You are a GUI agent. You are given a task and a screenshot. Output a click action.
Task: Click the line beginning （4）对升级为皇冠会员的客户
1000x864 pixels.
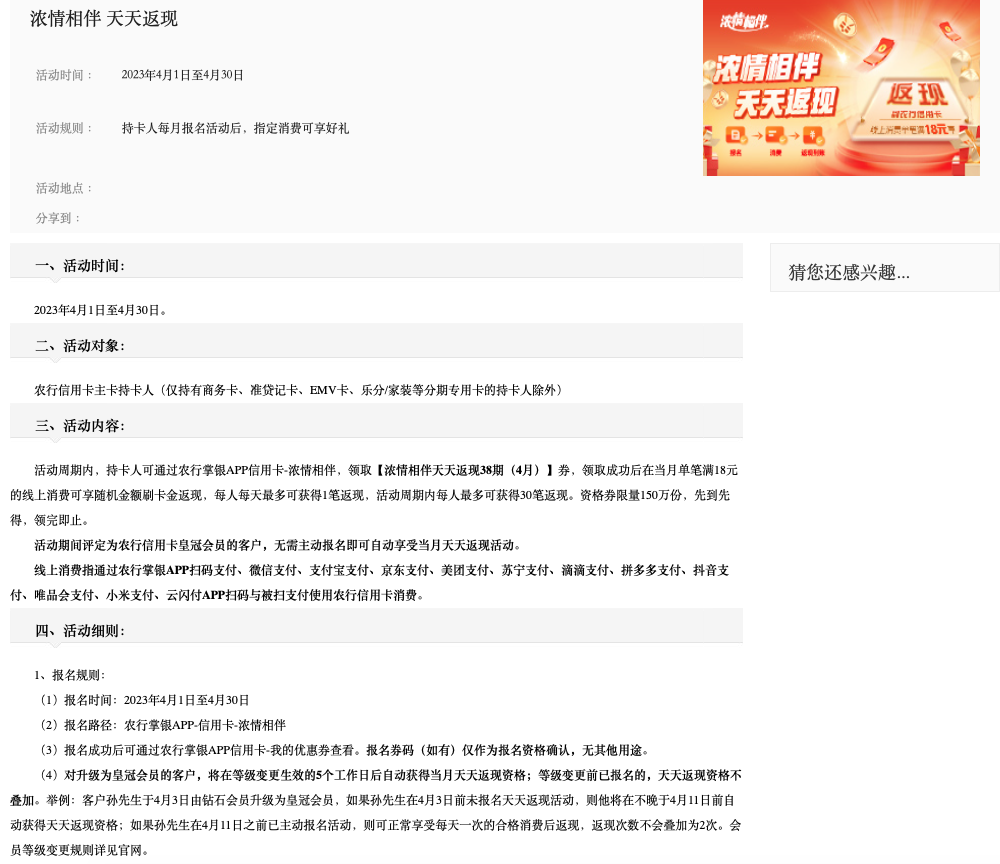[390, 775]
